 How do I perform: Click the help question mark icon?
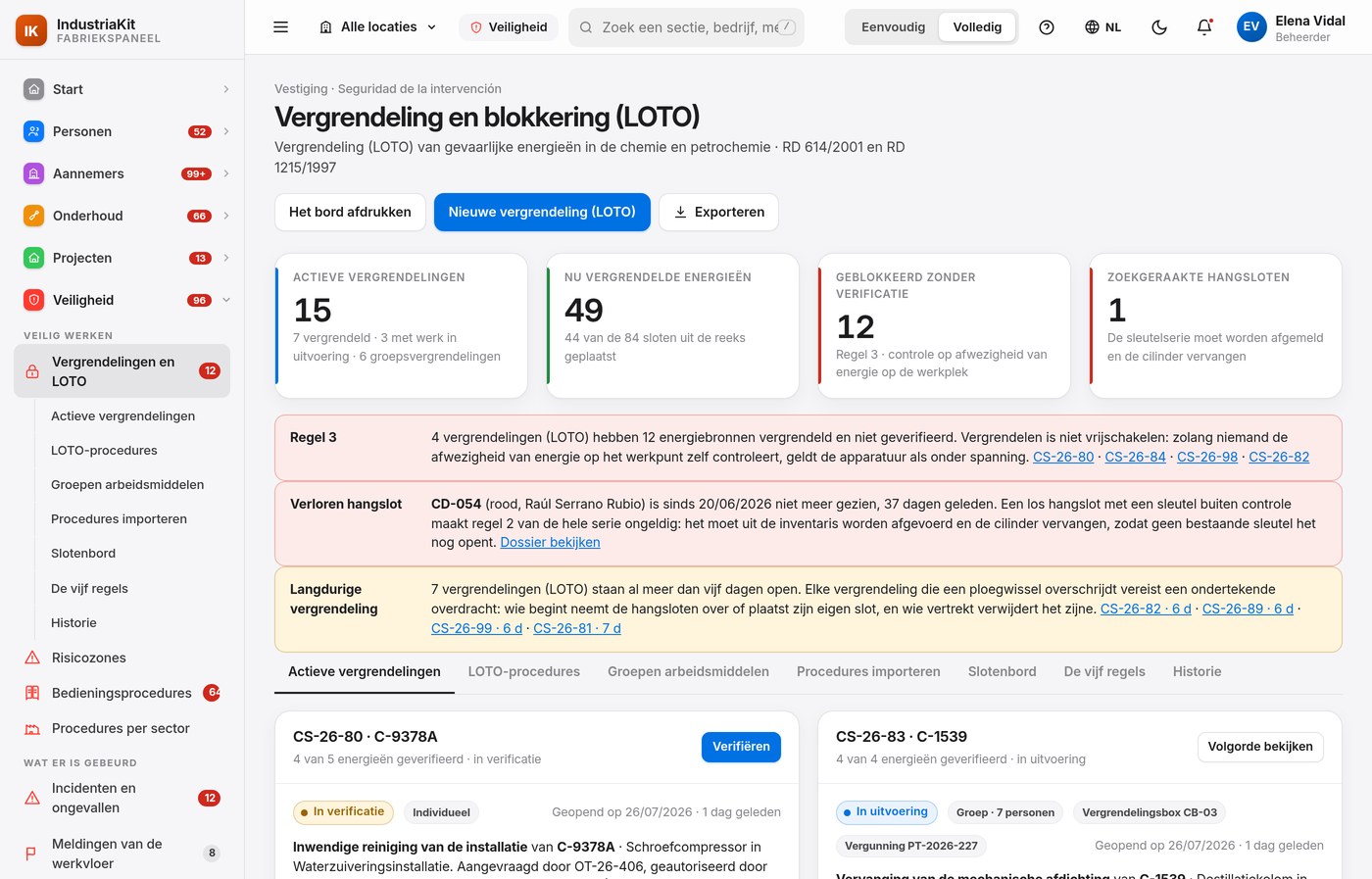(1047, 27)
